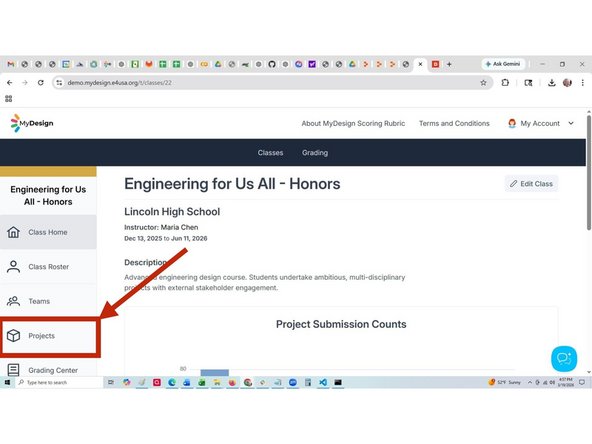Open Microsoft Edge from the taskbar
Screen dimensions: 592x444
172,382
